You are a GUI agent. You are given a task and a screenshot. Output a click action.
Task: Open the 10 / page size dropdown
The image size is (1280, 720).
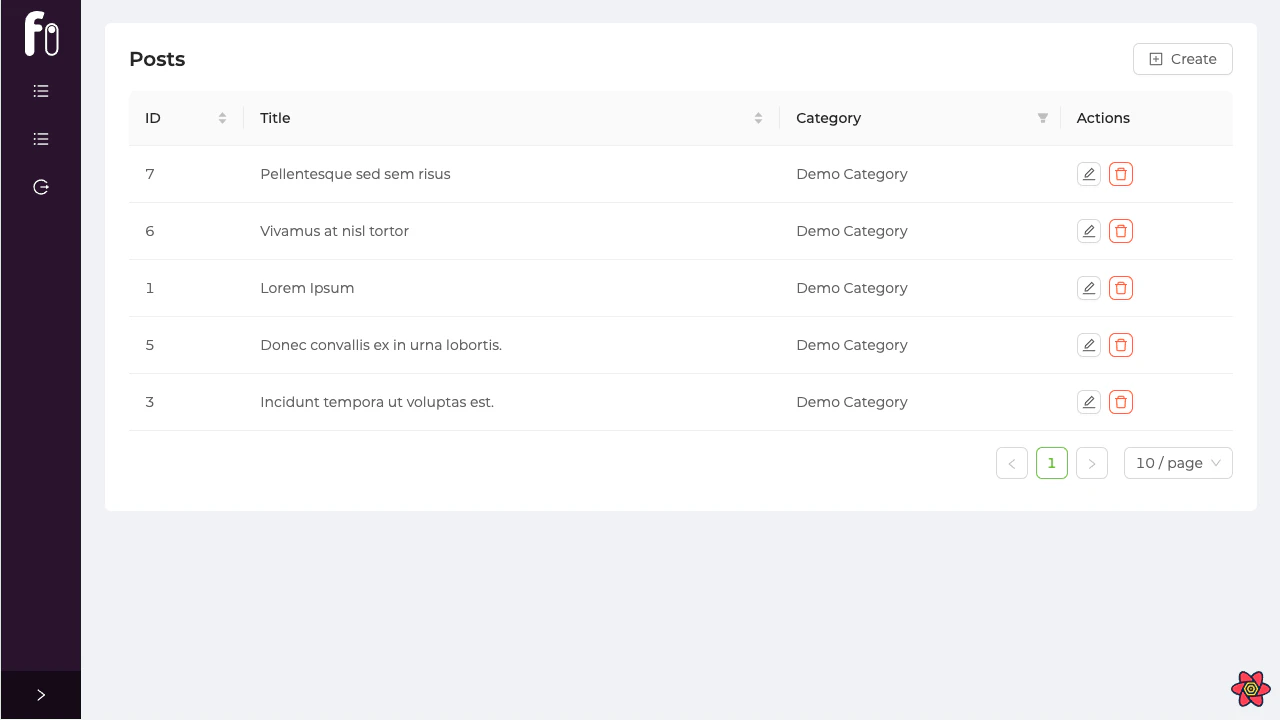1178,463
